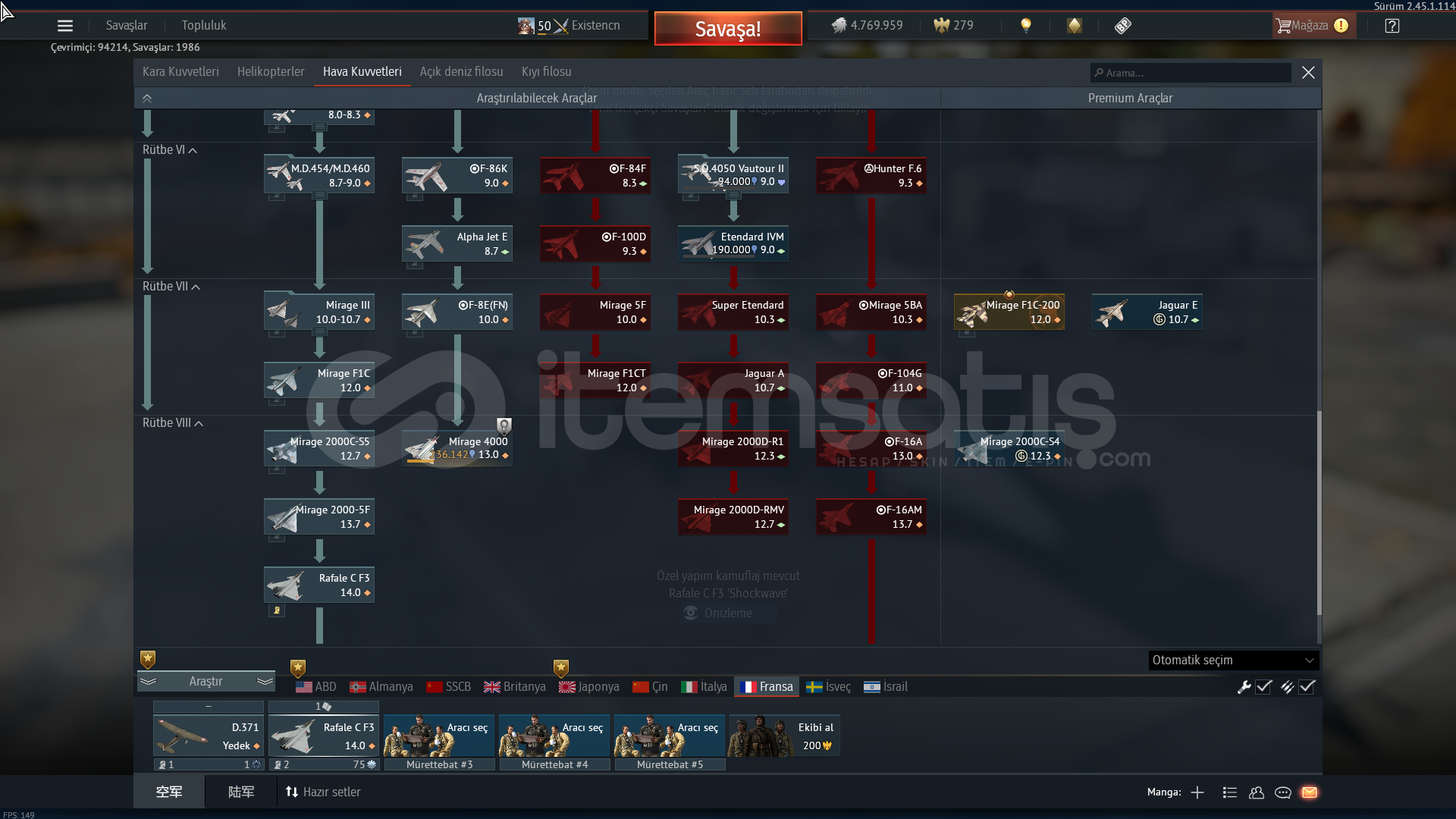Click left chevron on Araştır bar
The width and height of the screenshot is (1456, 819).
[148, 682]
